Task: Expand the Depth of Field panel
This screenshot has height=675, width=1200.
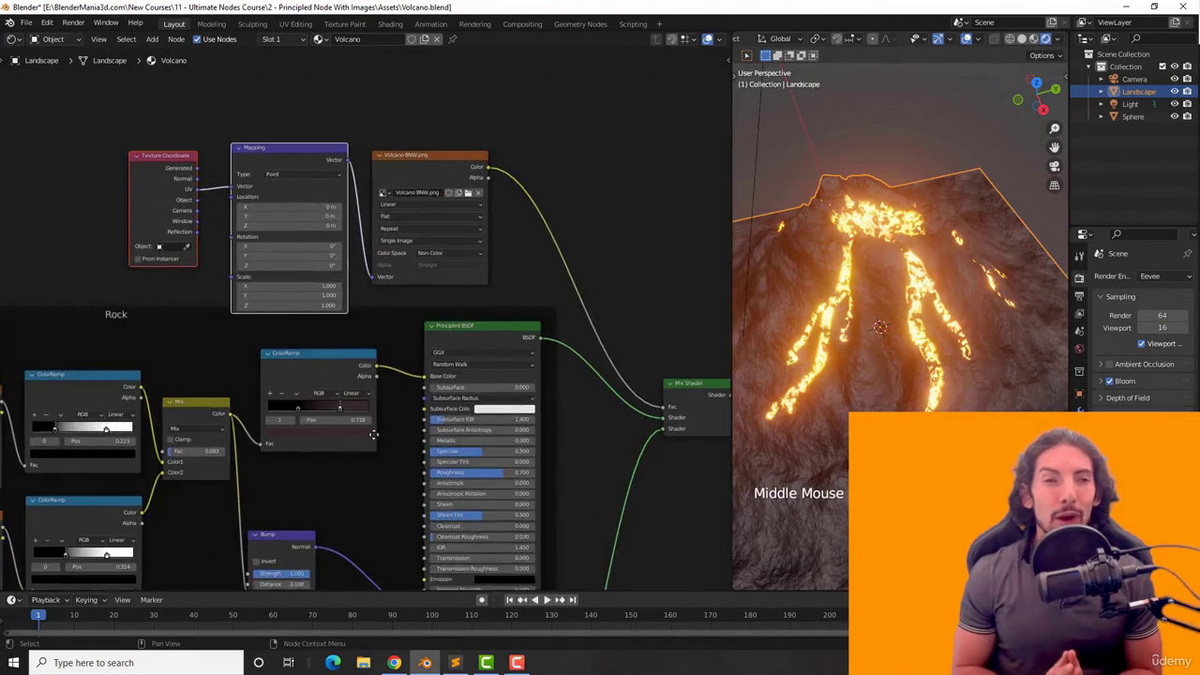Action: click(x=1101, y=398)
